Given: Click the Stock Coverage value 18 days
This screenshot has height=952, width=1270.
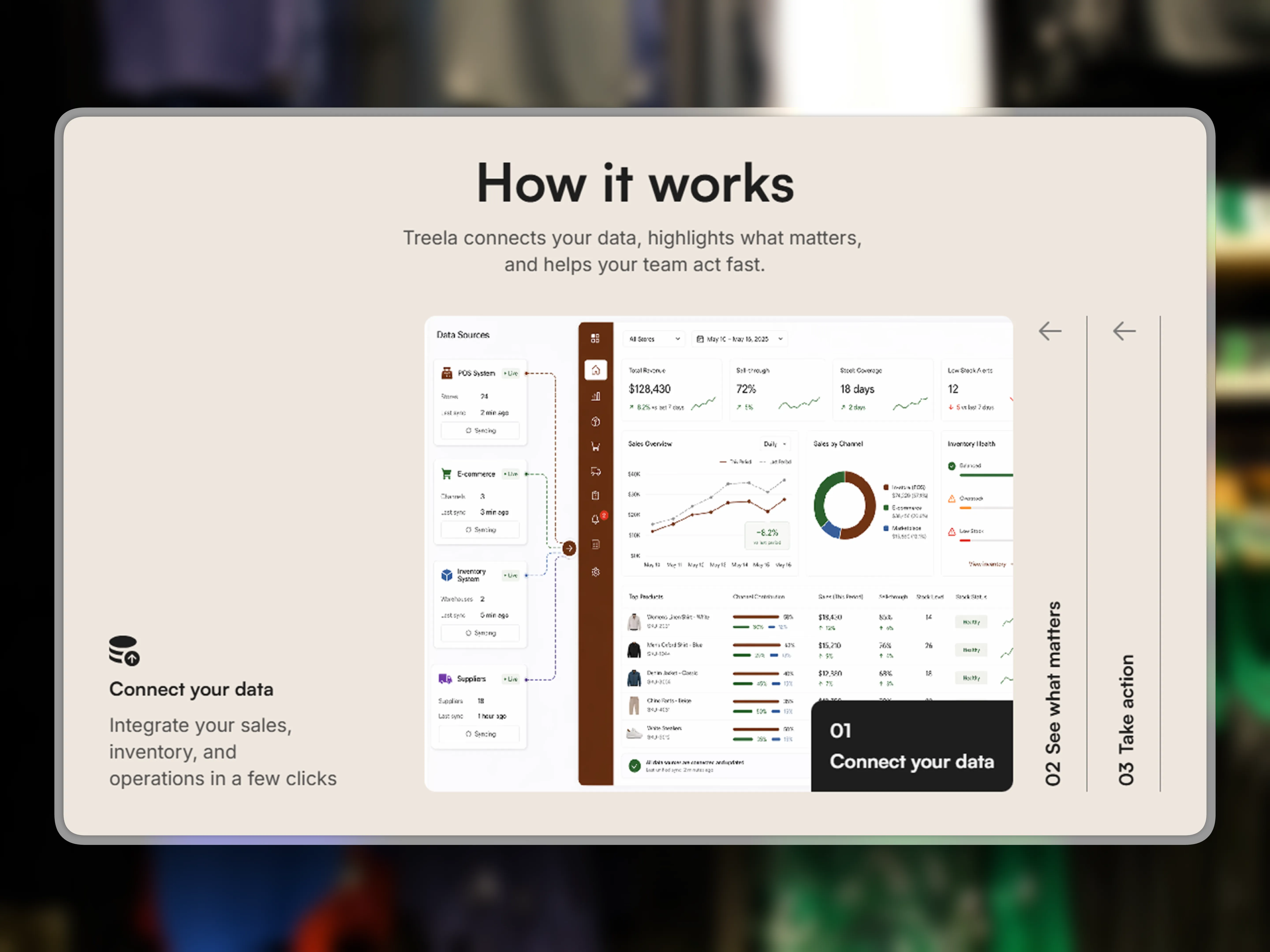Looking at the screenshot, I should pos(857,389).
